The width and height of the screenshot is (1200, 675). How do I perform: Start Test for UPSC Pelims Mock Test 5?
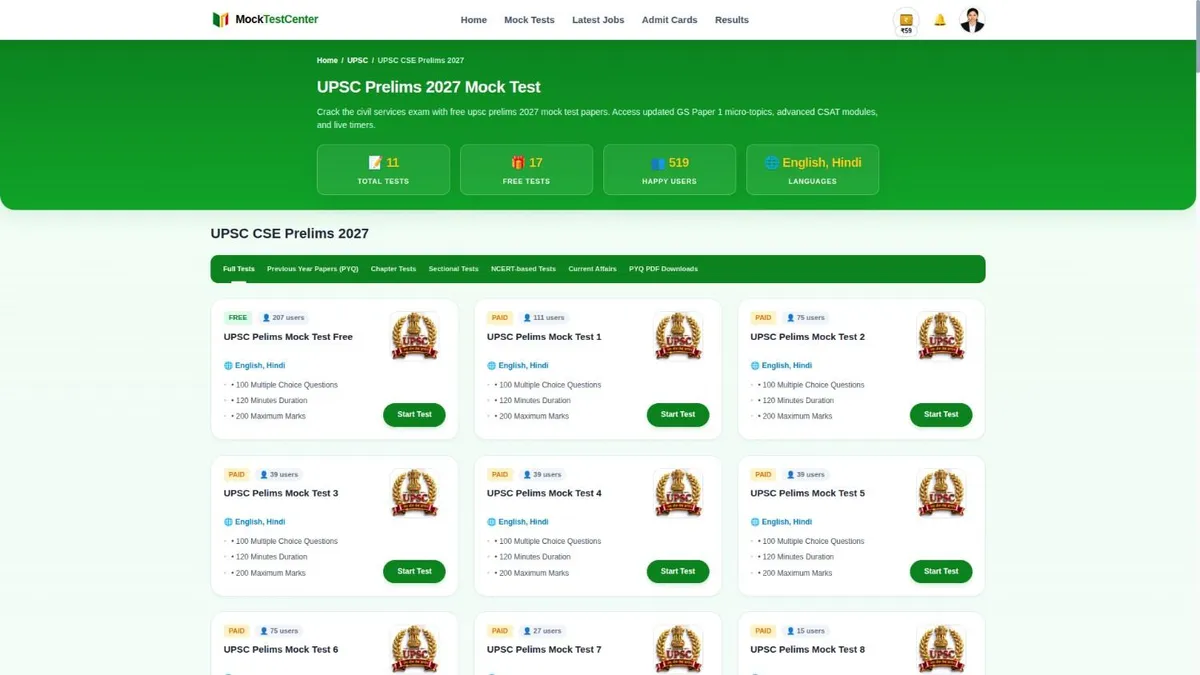tap(941, 572)
